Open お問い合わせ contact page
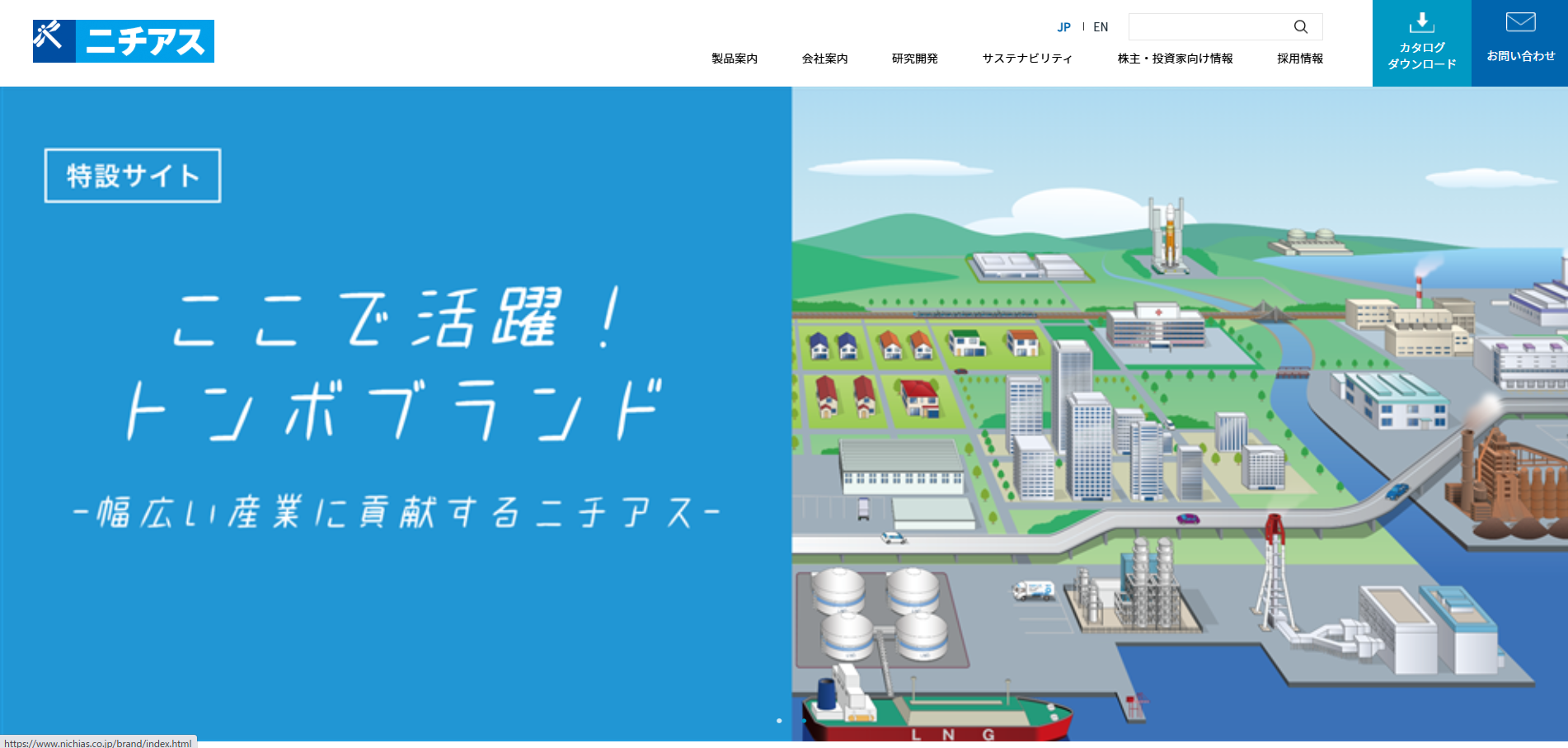Viewport: 1568px width, 748px height. [1520, 43]
